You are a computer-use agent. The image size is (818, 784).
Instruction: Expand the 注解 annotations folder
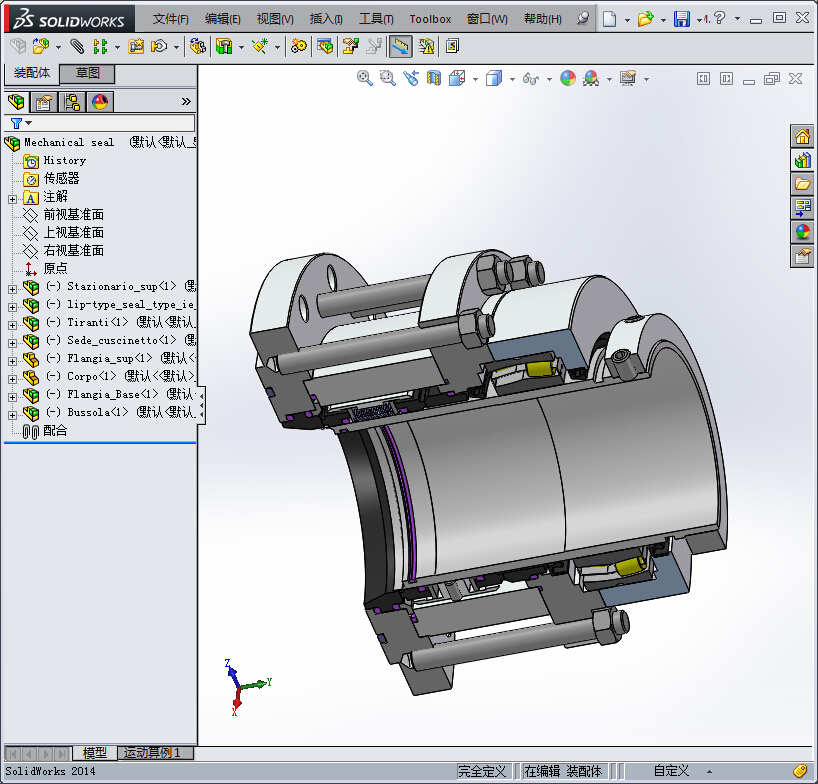point(12,197)
